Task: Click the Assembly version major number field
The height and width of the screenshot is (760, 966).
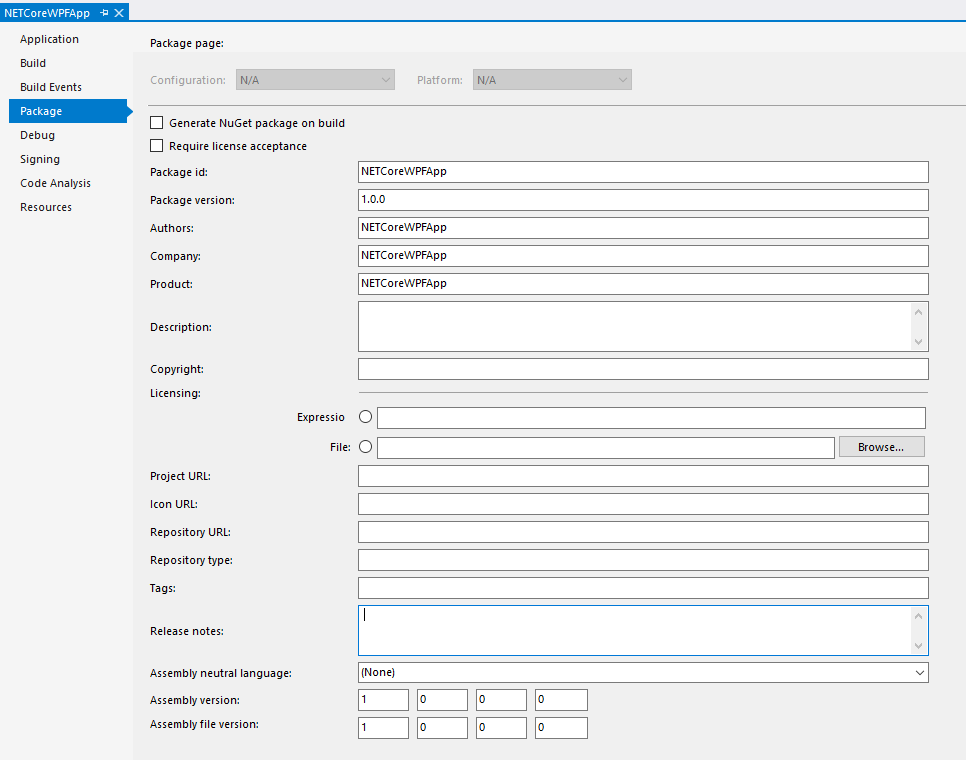Action: (383, 700)
